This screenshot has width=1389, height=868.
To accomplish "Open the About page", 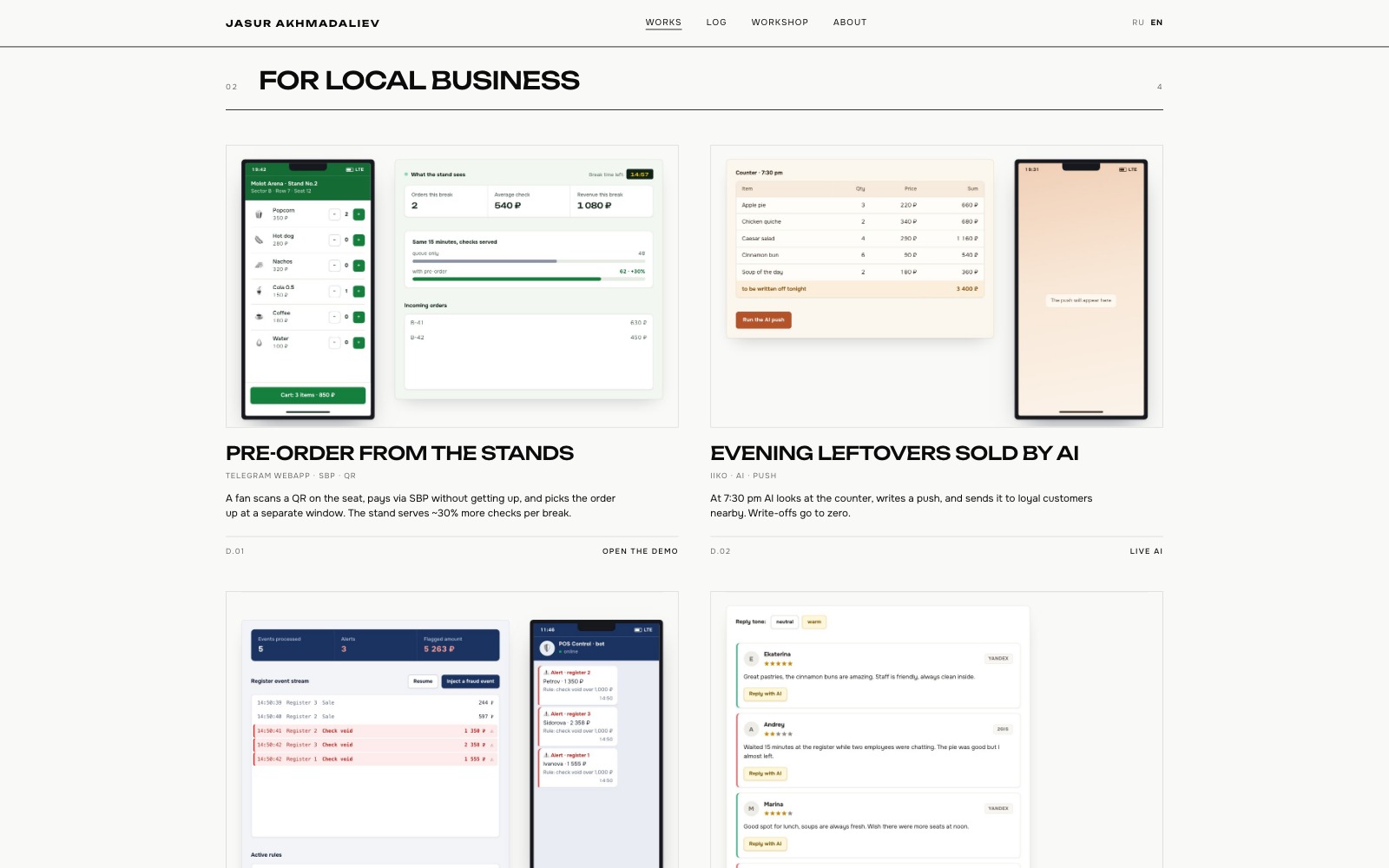I will point(850,23).
